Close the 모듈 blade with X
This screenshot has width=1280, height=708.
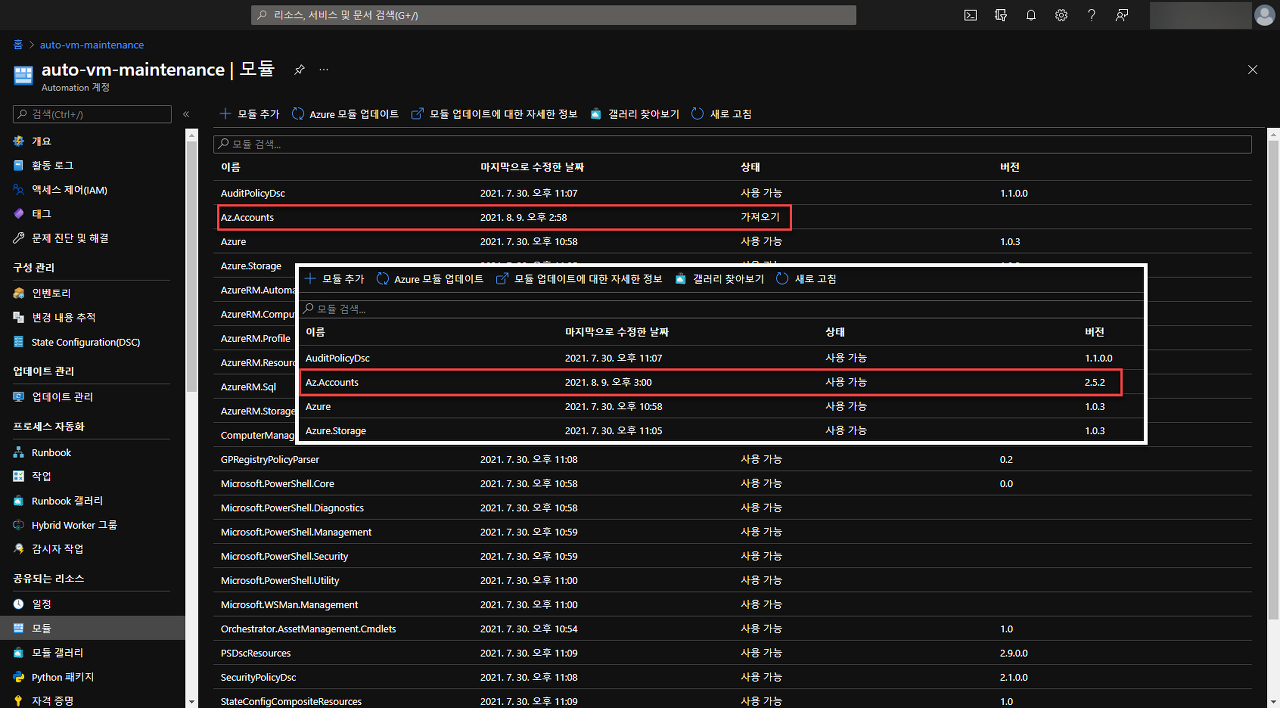coord(1253,70)
